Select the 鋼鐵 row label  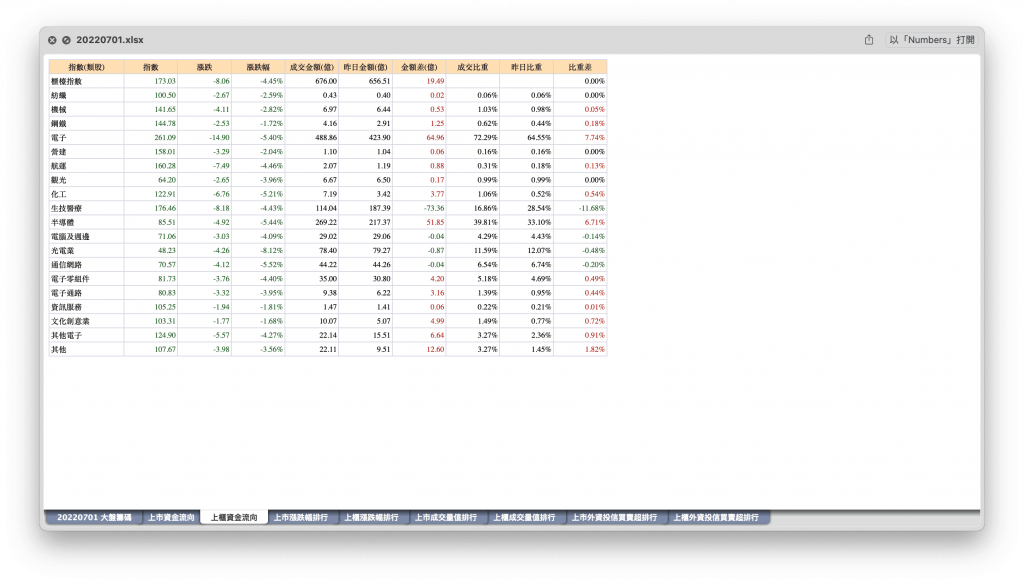coord(59,123)
